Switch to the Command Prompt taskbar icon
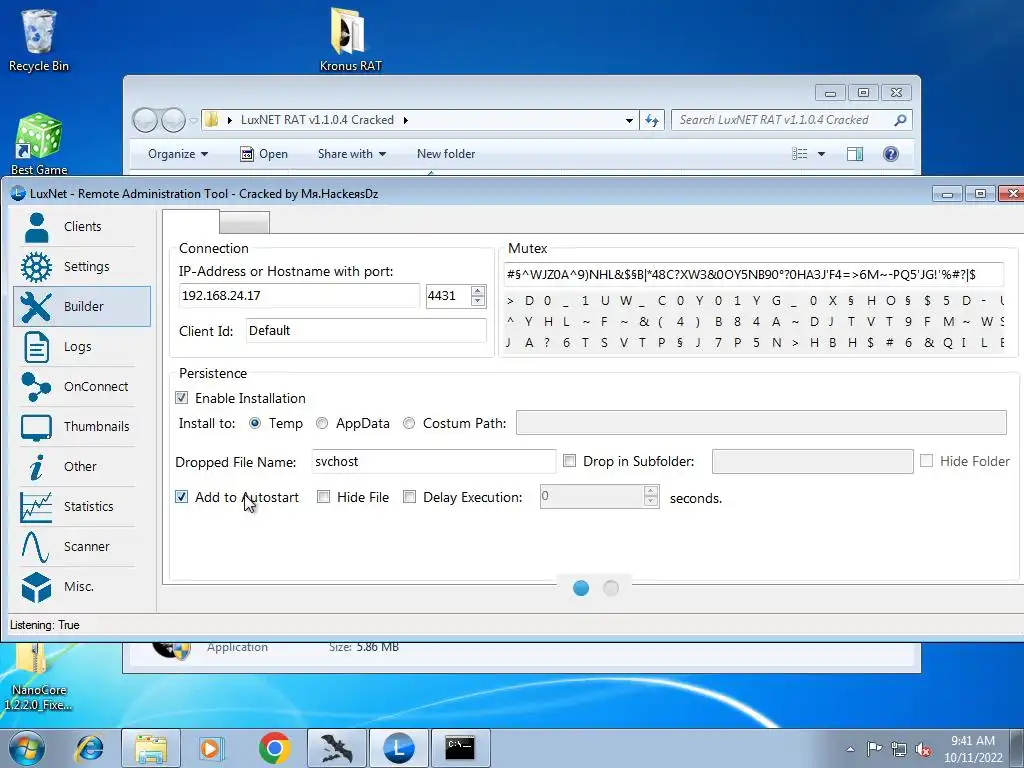Viewport: 1024px width, 768px height. click(x=460, y=748)
